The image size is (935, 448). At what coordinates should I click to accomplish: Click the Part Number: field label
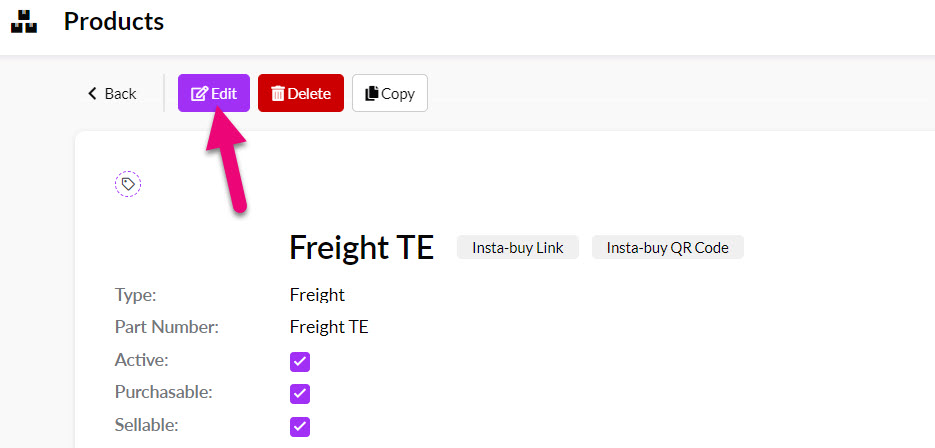click(x=167, y=327)
